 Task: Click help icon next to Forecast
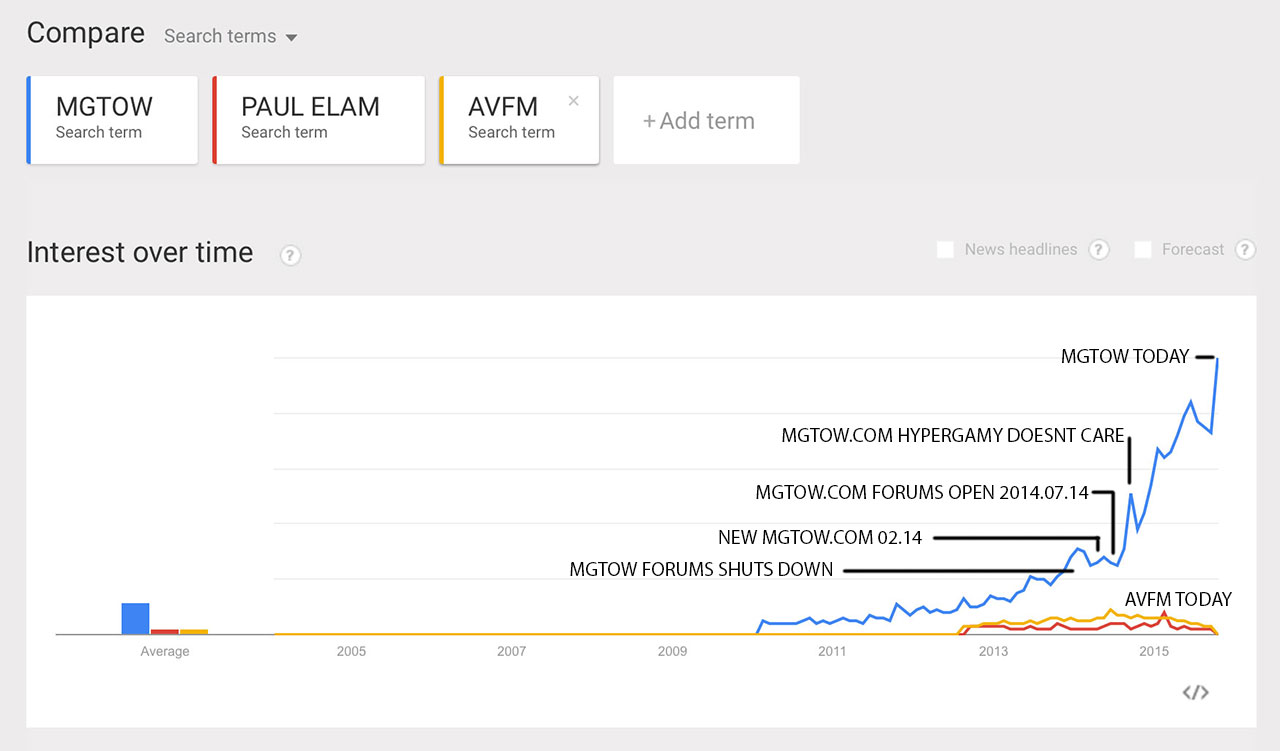(1245, 250)
